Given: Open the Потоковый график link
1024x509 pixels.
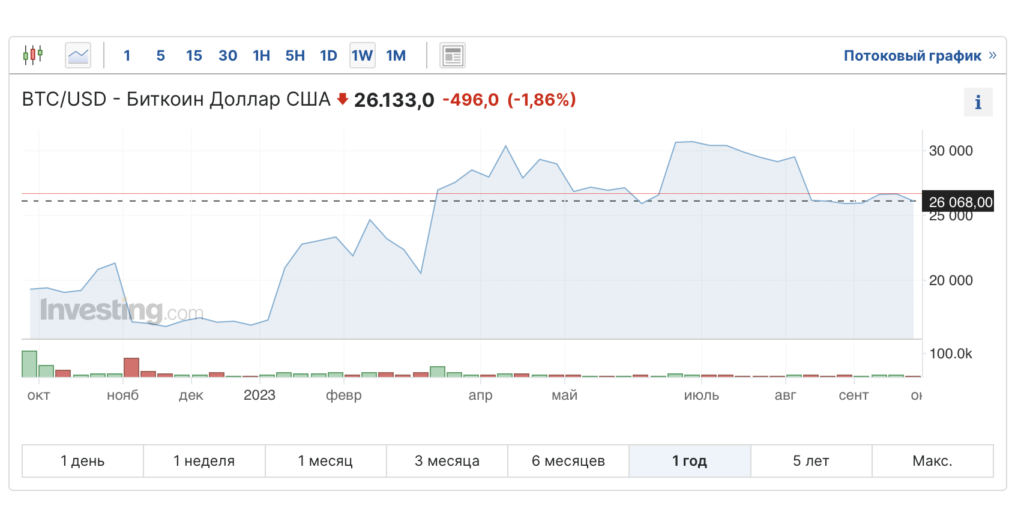Looking at the screenshot, I should point(912,56).
